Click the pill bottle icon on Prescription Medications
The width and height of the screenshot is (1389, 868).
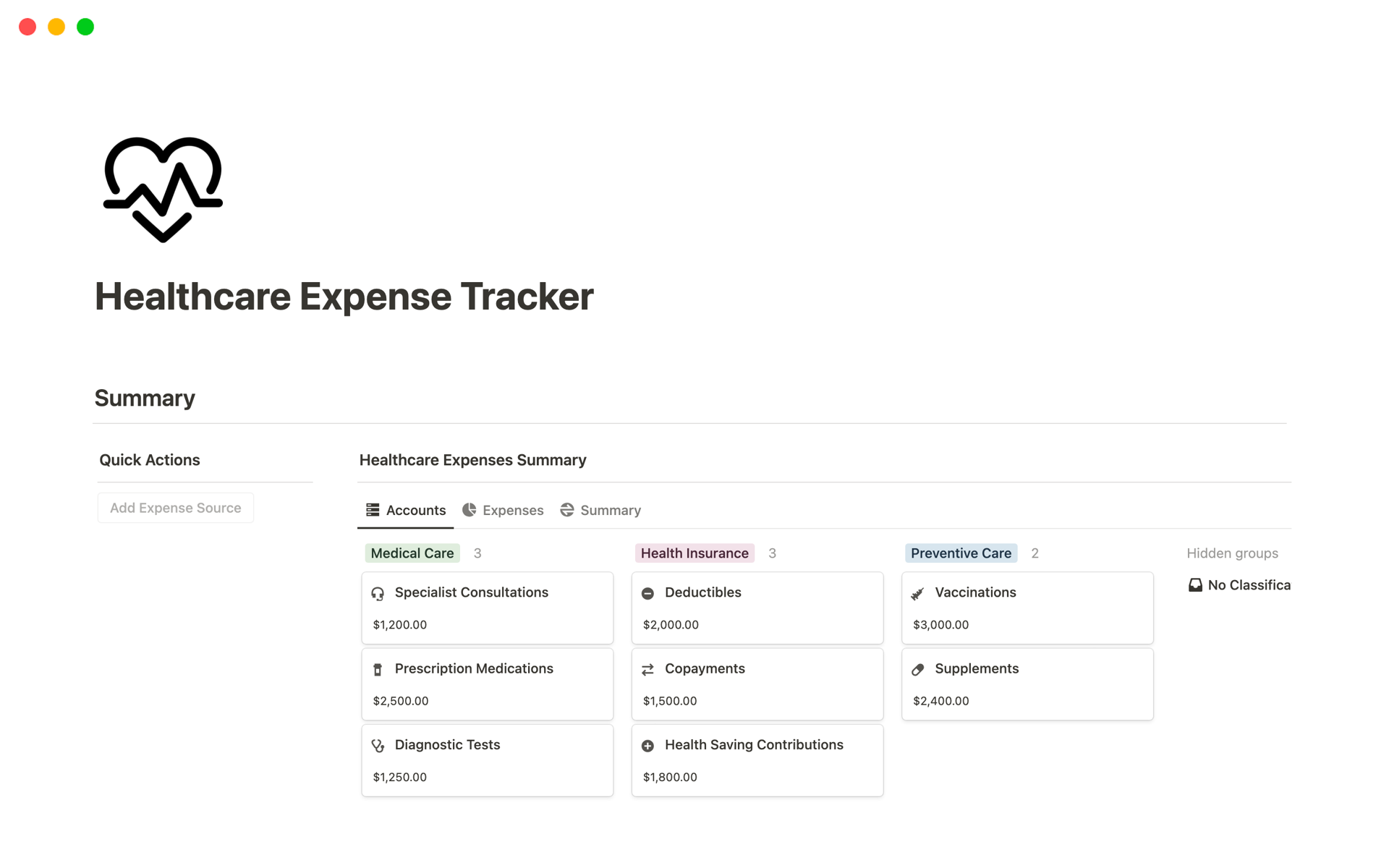(x=377, y=669)
